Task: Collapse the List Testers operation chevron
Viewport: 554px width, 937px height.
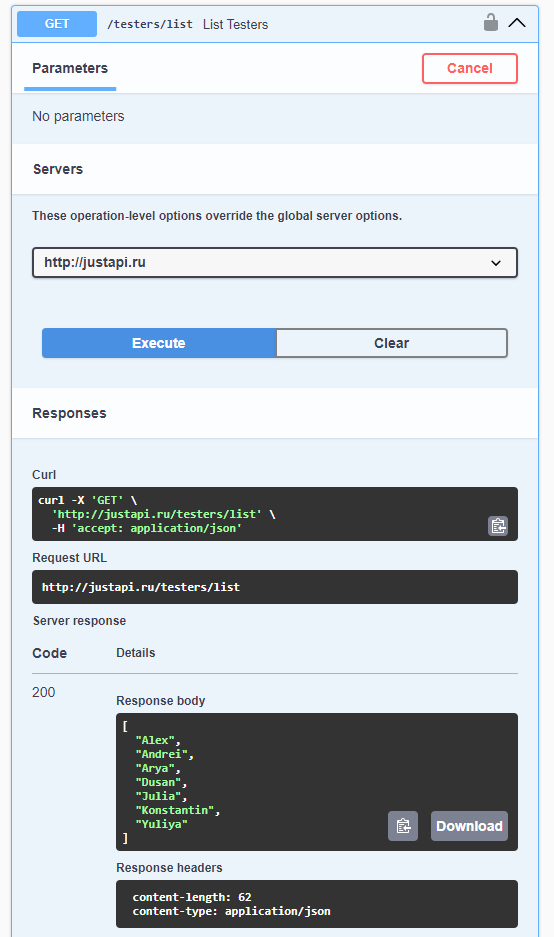Action: tap(517, 23)
